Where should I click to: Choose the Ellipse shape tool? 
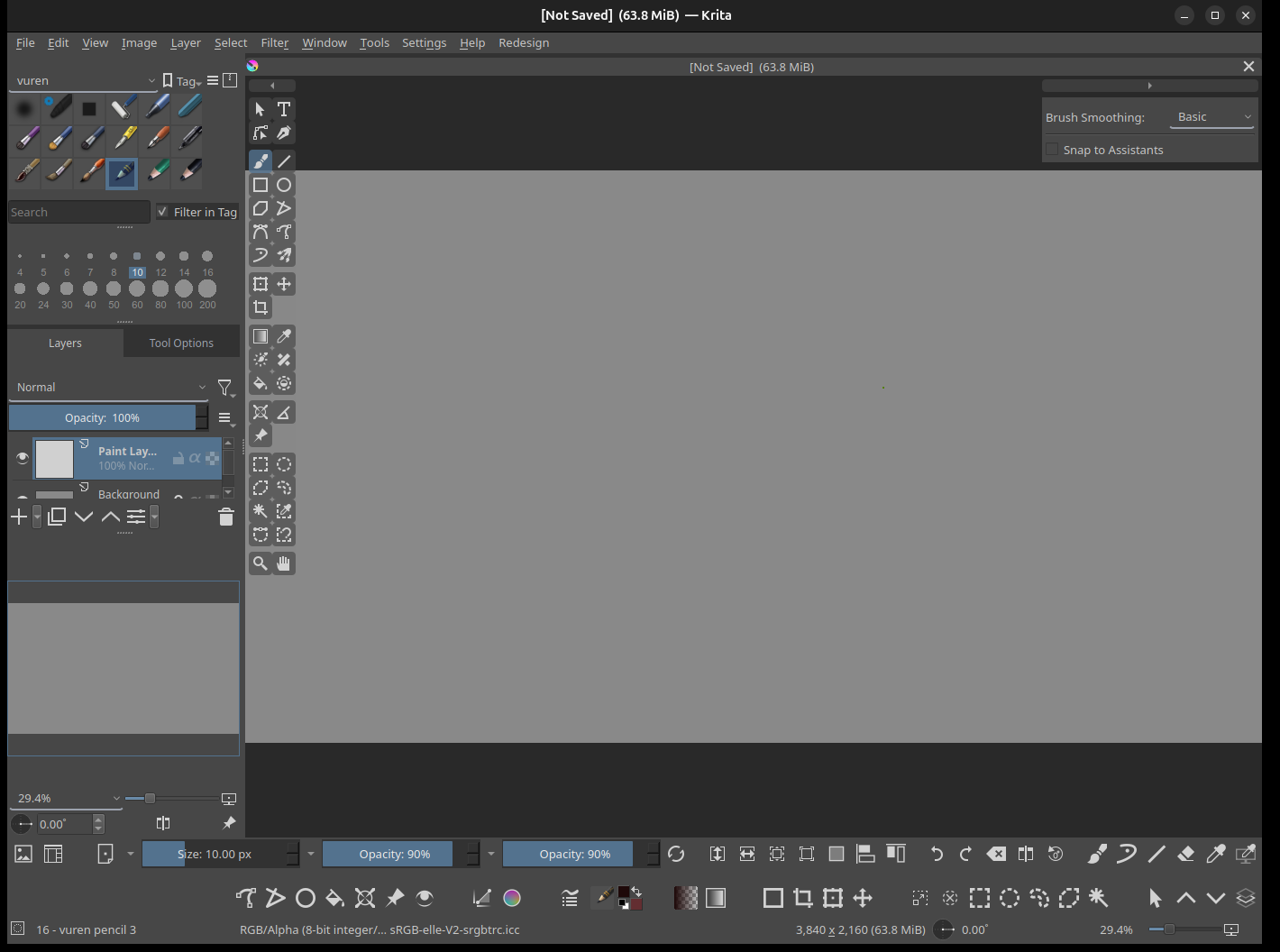(284, 185)
